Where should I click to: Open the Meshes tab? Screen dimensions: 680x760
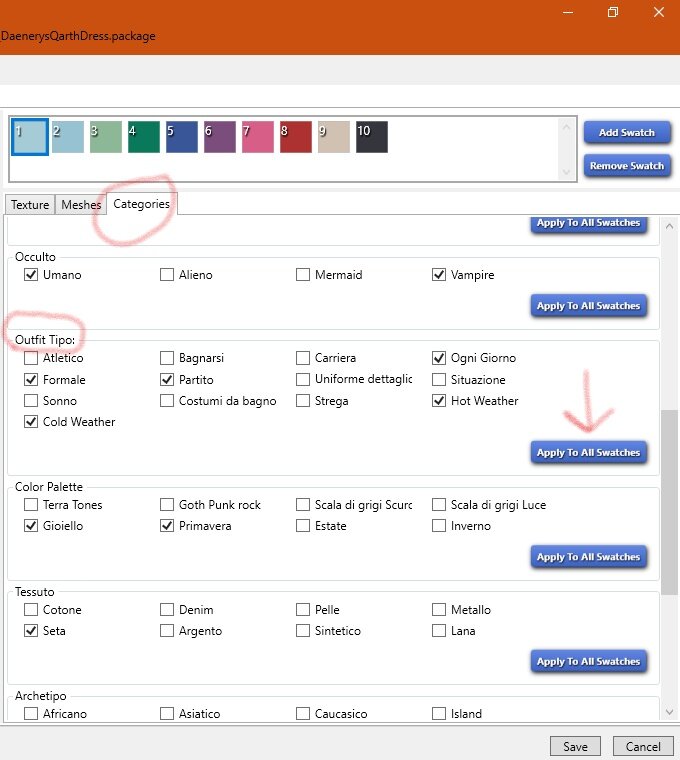click(x=81, y=205)
